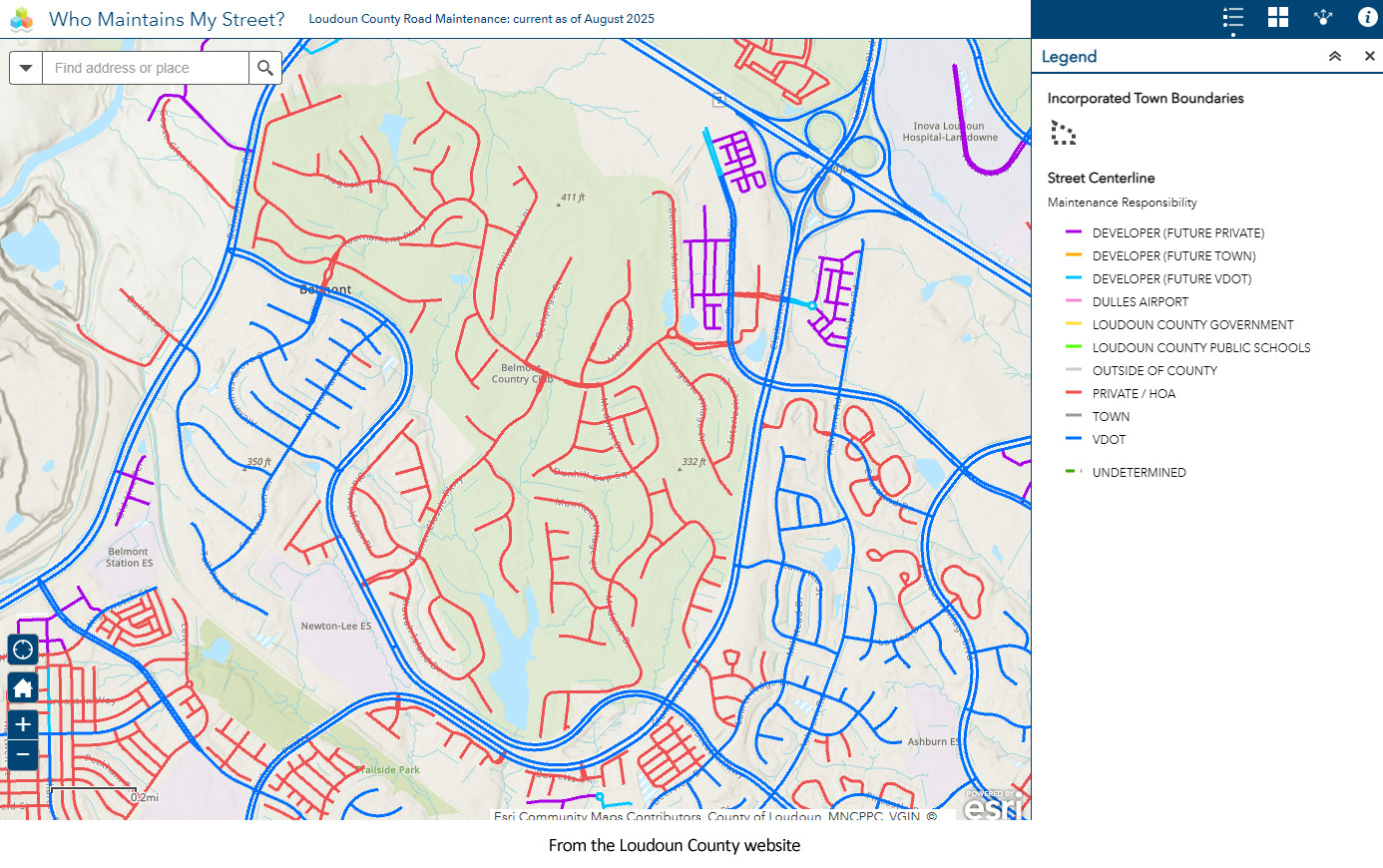1383x868 pixels.
Task: Click the Incorporated Town Boundaries legend symbol
Action: point(1064,133)
